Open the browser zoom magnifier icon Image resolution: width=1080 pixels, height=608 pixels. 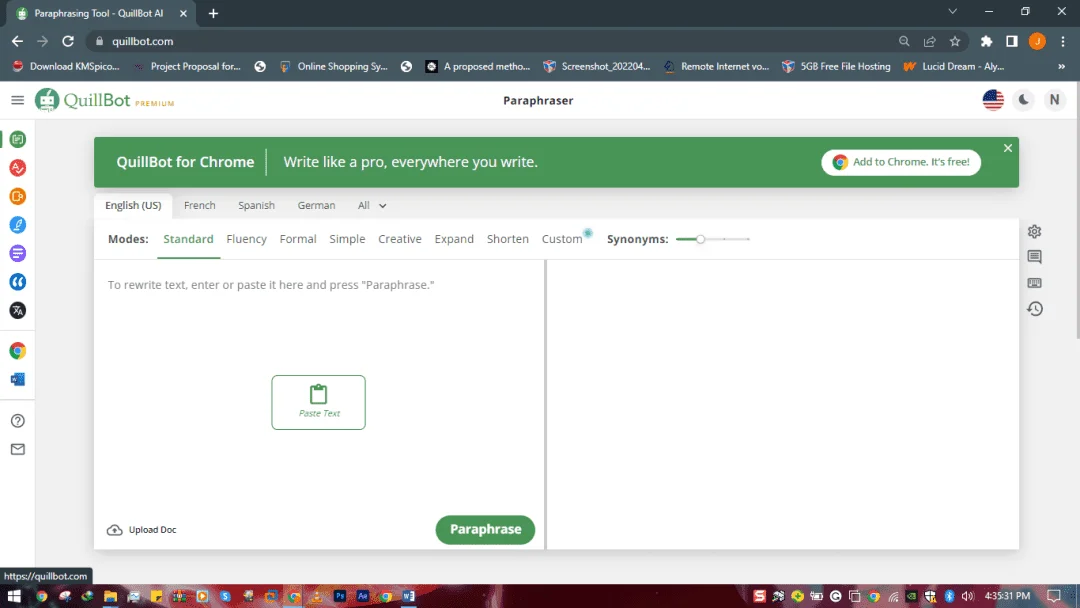click(x=904, y=41)
